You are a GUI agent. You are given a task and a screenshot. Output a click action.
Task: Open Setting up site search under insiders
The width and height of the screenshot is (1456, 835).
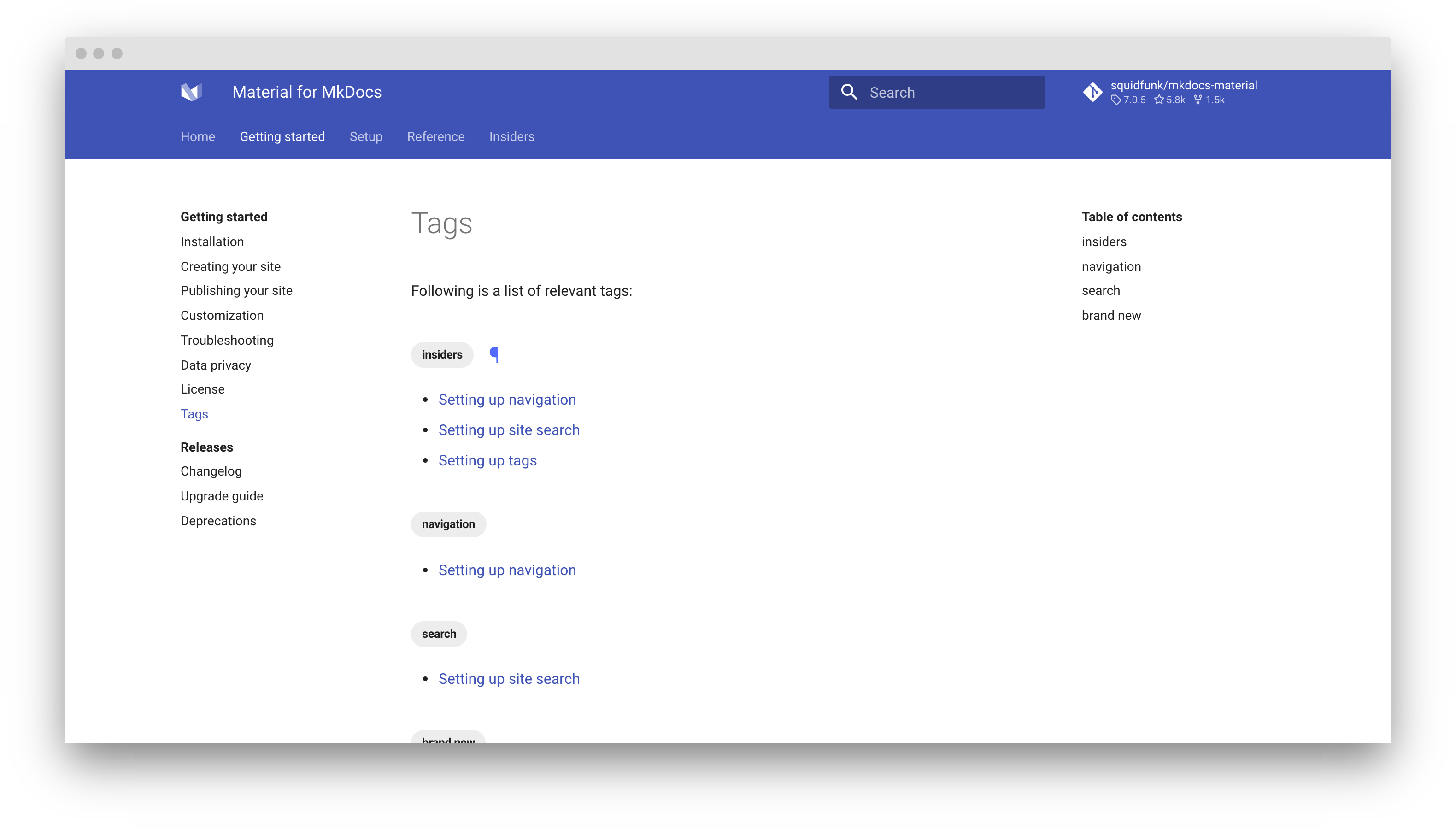click(x=509, y=430)
